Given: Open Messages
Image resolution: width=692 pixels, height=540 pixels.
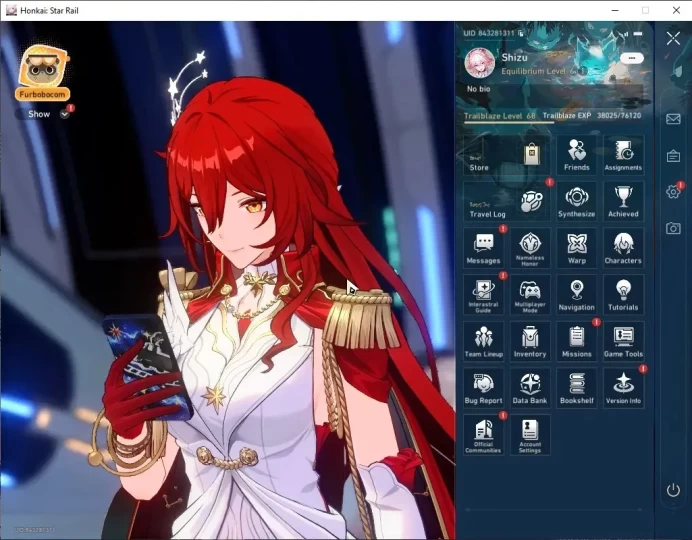Looking at the screenshot, I should coord(483,248).
